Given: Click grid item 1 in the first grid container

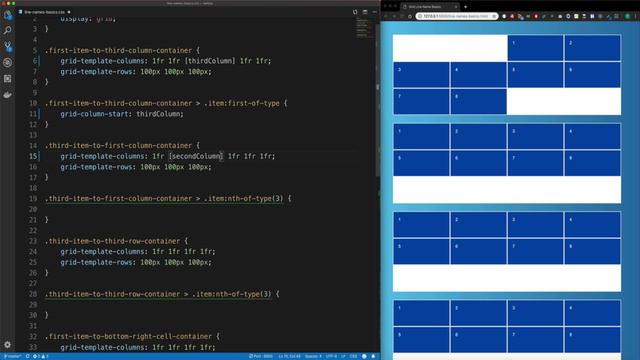Looking at the screenshot, I should [535, 48].
